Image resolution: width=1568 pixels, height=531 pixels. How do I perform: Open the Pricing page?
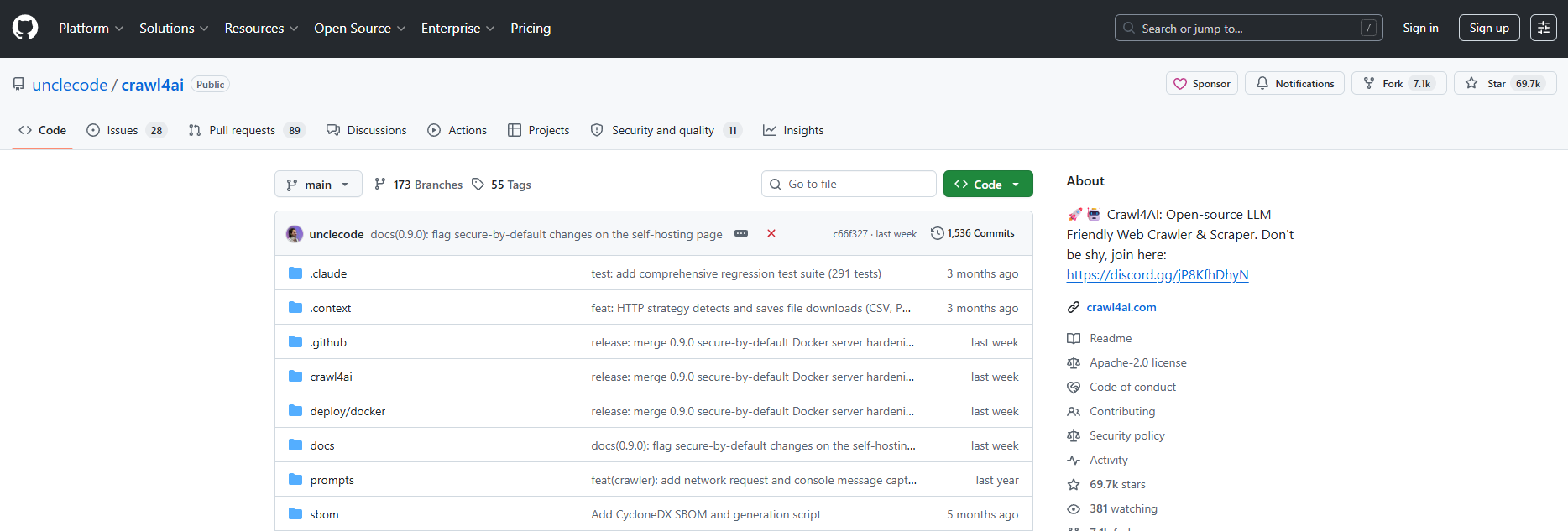(531, 28)
